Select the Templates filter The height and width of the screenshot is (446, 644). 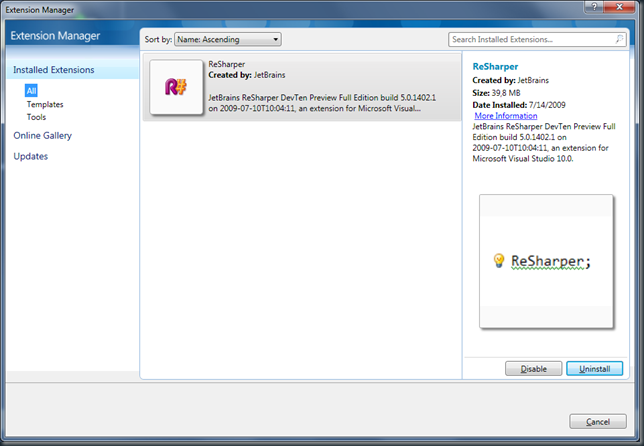[x=45, y=104]
